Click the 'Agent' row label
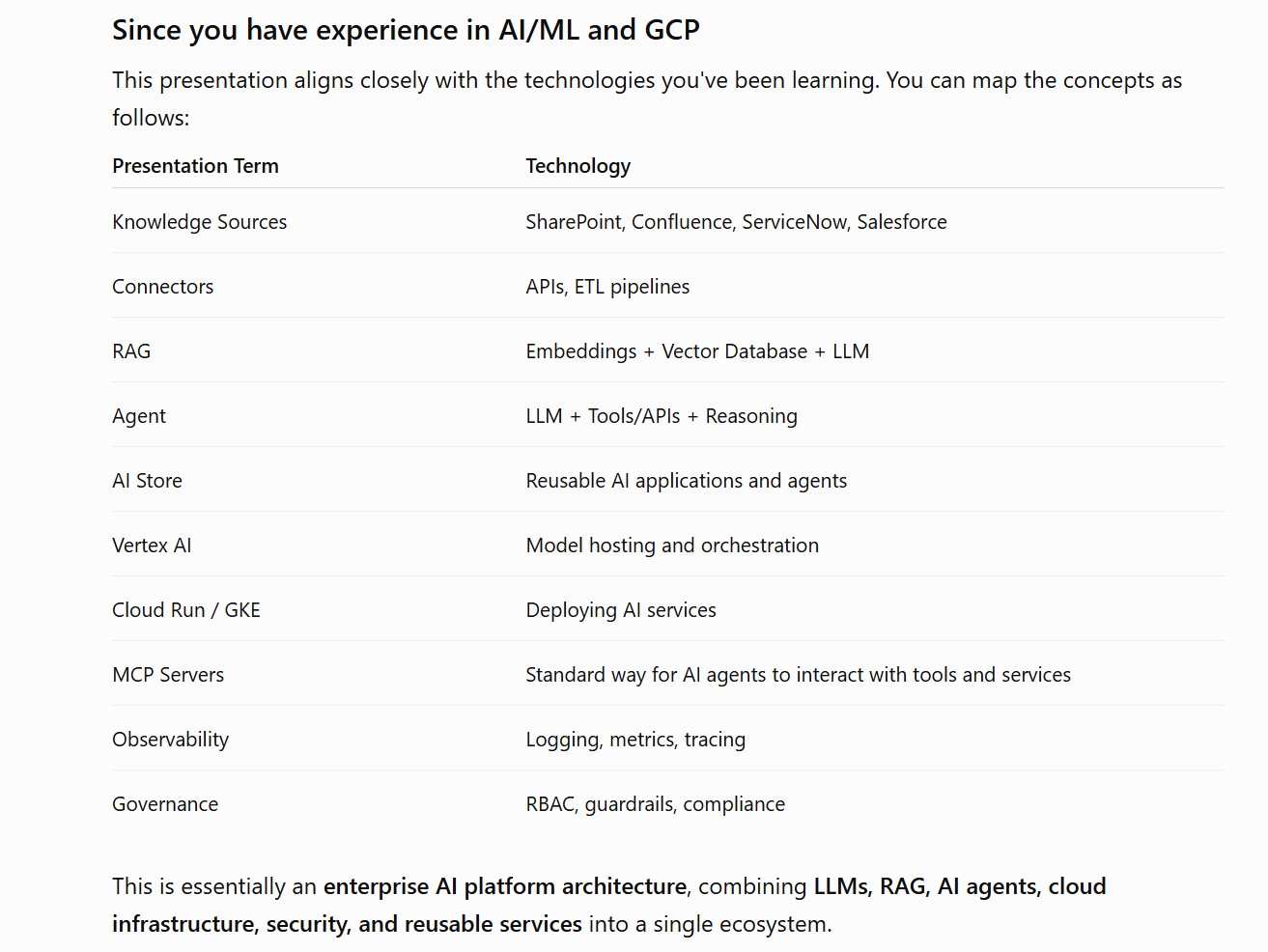This screenshot has width=1268, height=952. 139,416
